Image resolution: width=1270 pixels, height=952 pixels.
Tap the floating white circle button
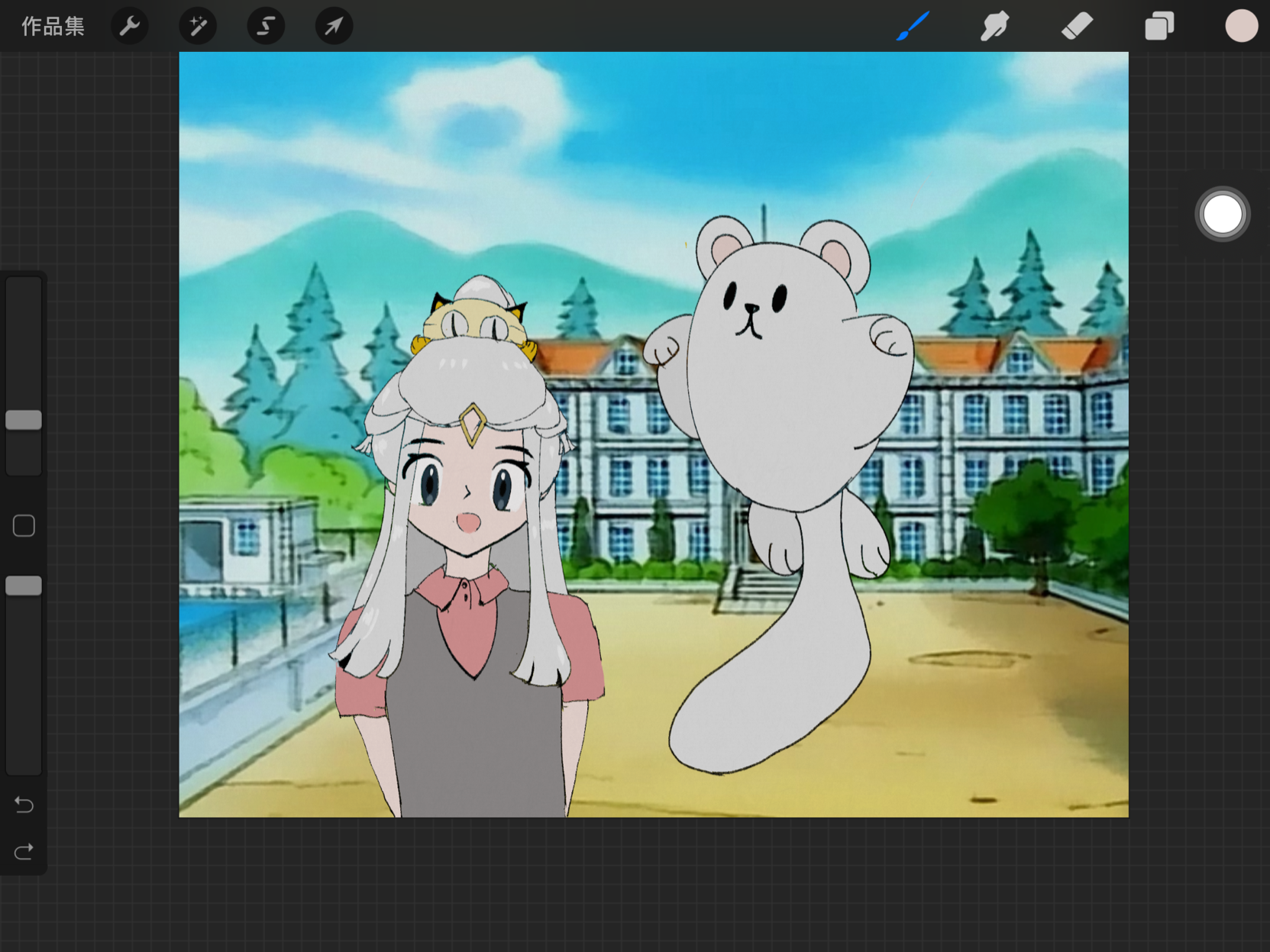1222,215
